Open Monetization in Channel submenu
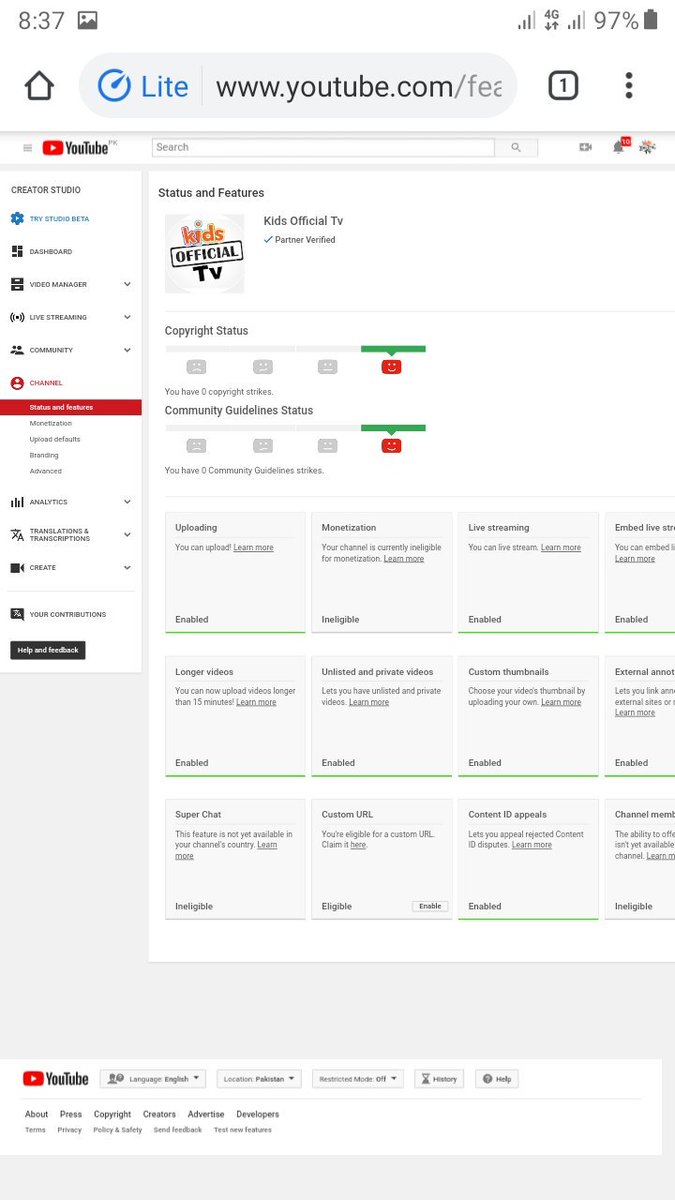Viewport: 675px width, 1200px height. tap(51, 423)
